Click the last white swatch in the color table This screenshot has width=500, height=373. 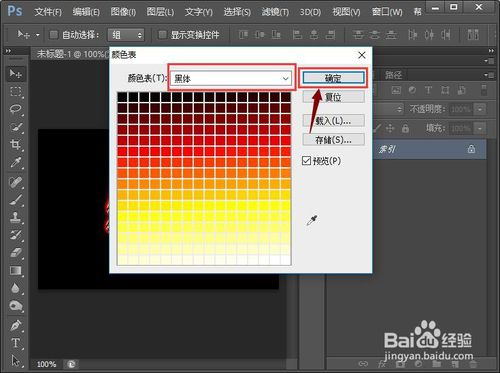pyautogui.click(x=286, y=260)
